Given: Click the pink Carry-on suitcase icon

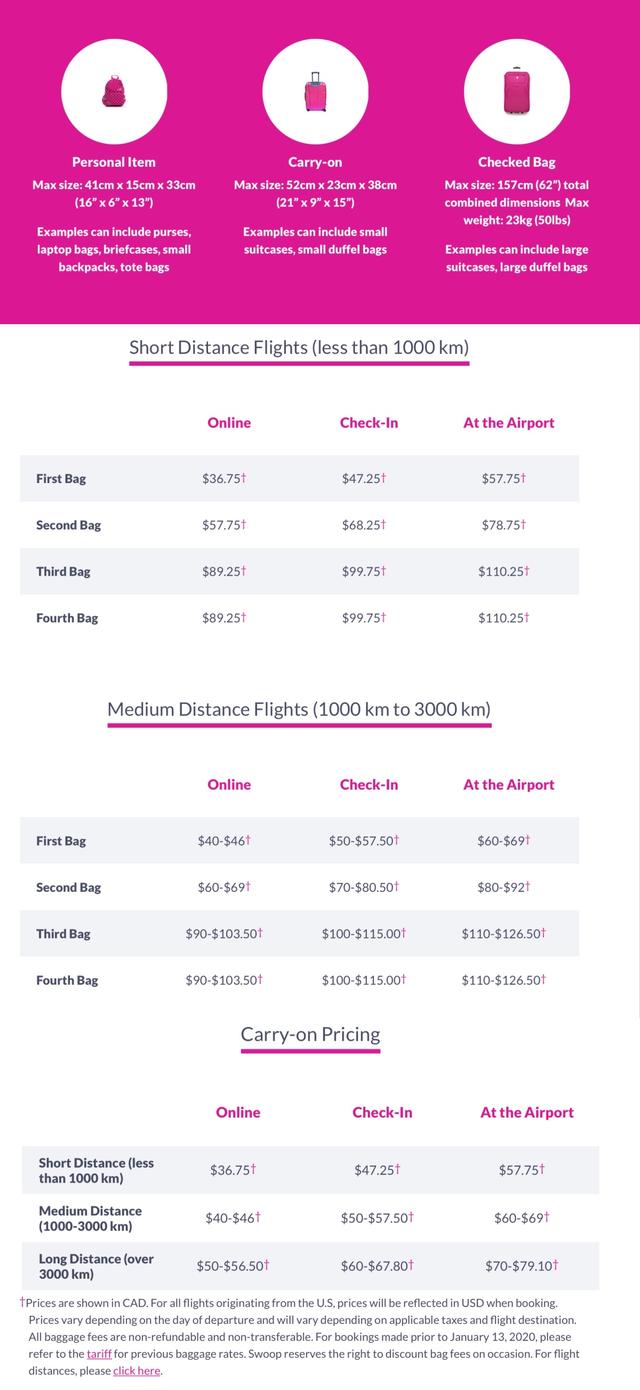Looking at the screenshot, I should 315,92.
